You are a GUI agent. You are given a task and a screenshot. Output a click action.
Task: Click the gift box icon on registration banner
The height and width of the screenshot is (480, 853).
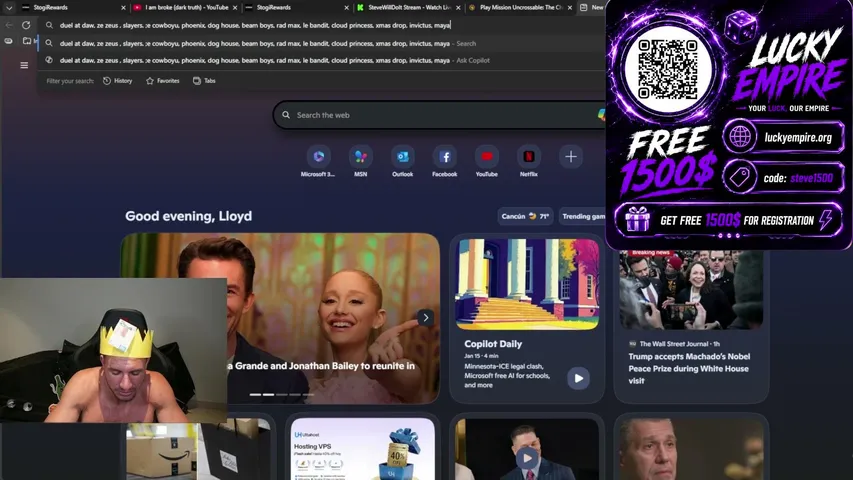[637, 219]
